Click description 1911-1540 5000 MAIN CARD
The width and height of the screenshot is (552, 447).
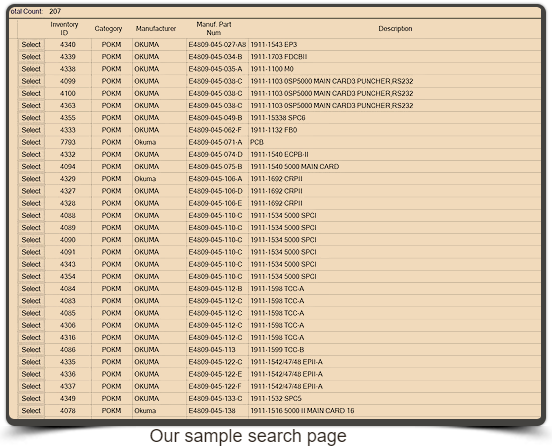(x=295, y=166)
